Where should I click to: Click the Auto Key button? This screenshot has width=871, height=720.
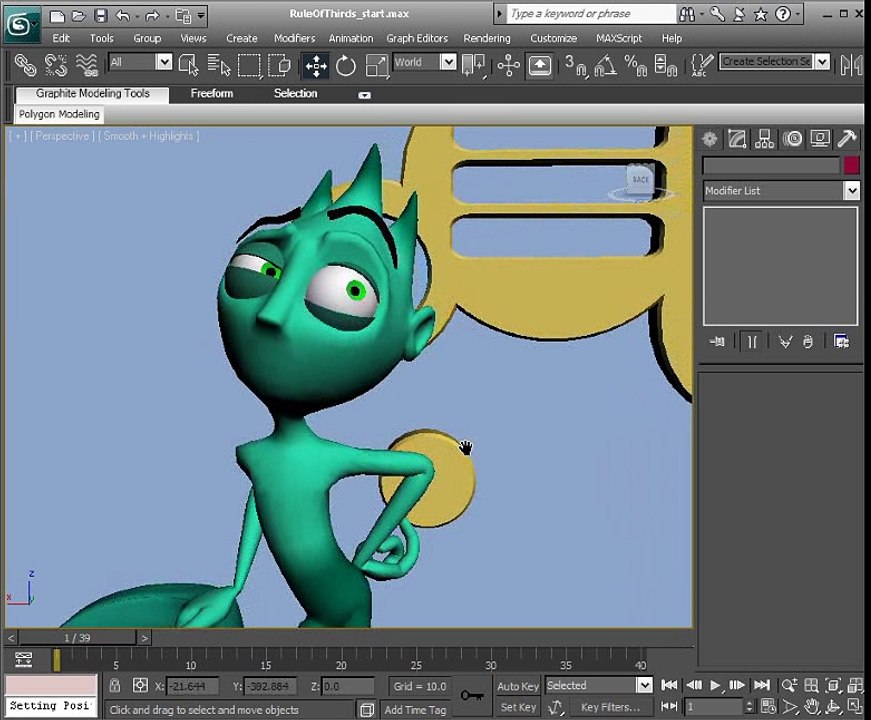tap(518, 686)
